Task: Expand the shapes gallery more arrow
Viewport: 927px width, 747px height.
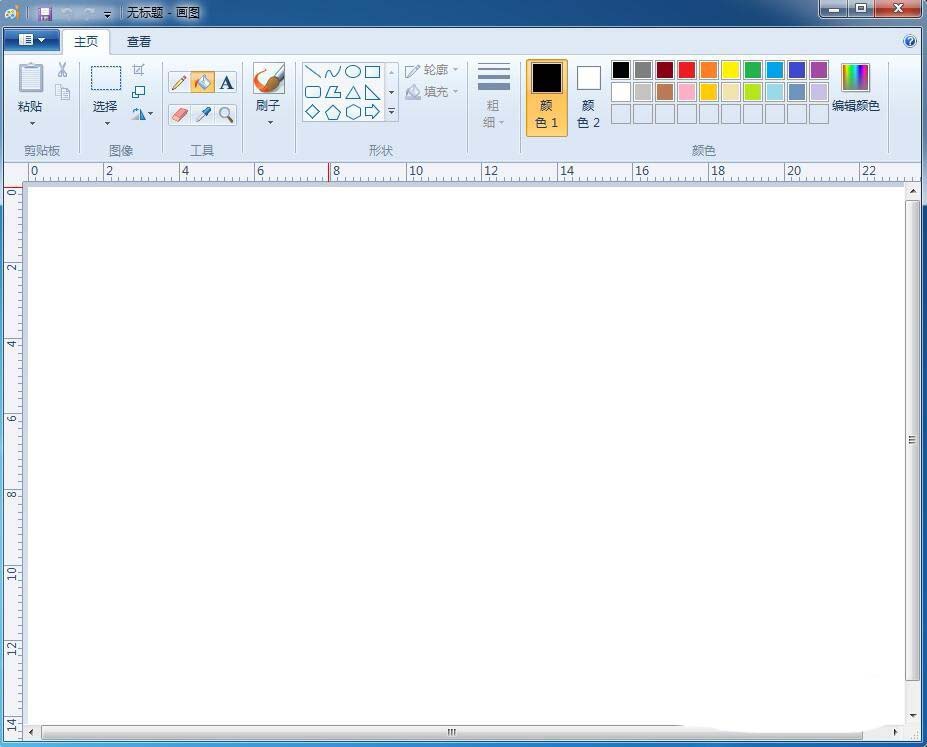Action: point(391,111)
